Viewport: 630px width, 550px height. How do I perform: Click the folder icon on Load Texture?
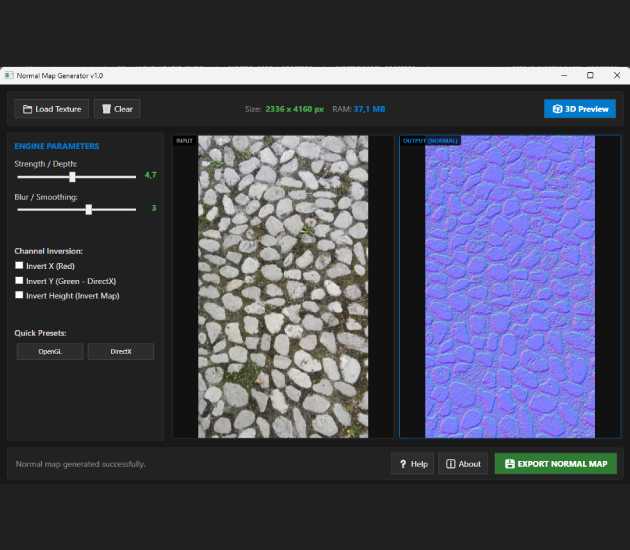coord(27,109)
